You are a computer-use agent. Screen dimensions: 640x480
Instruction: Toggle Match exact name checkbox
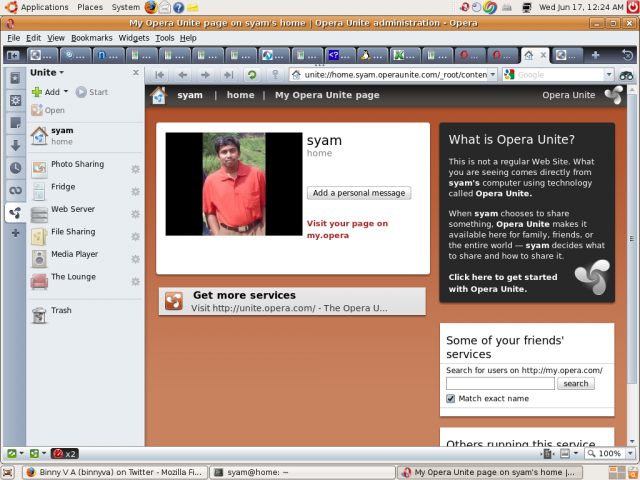coord(451,398)
